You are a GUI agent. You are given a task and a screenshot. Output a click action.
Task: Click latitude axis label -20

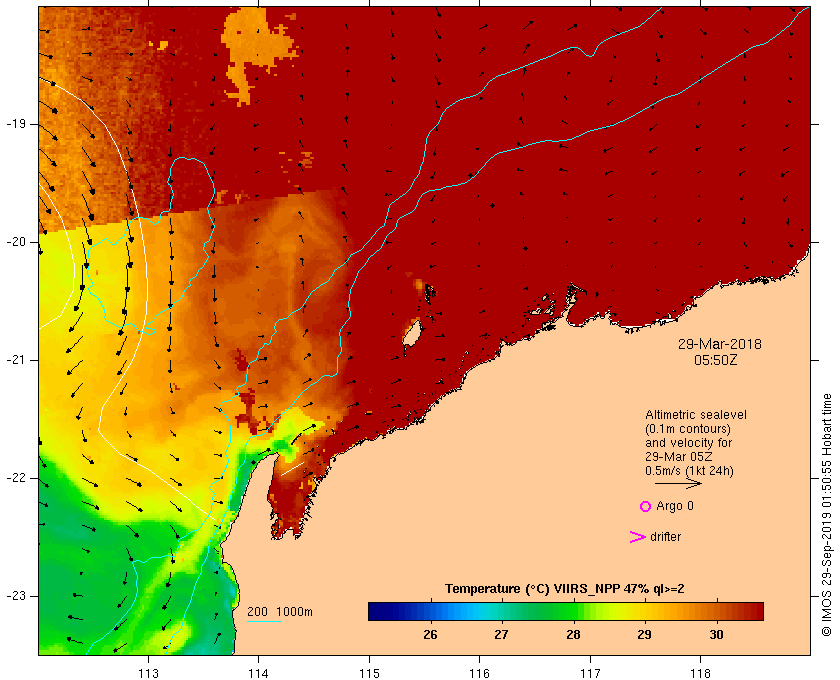tap(16, 242)
